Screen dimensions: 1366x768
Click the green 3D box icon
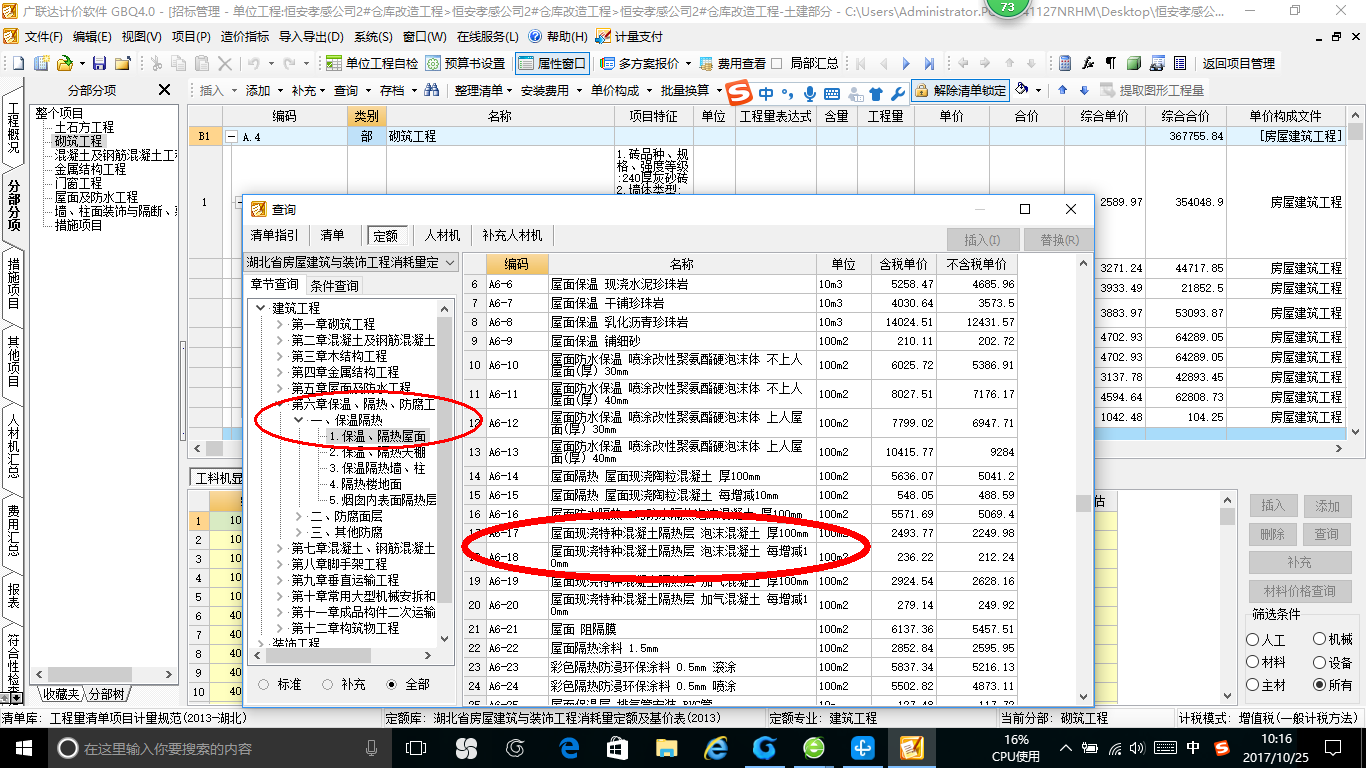[1133, 63]
